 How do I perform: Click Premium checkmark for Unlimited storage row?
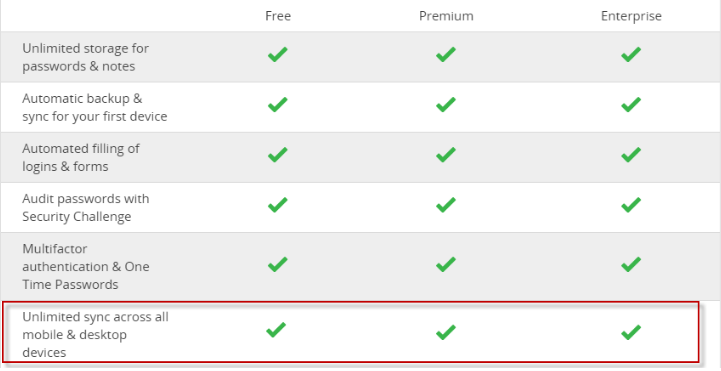click(446, 54)
